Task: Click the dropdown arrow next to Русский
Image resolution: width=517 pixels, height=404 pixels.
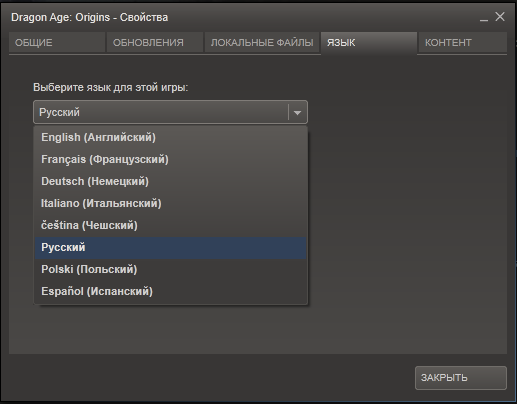Action: point(297,113)
